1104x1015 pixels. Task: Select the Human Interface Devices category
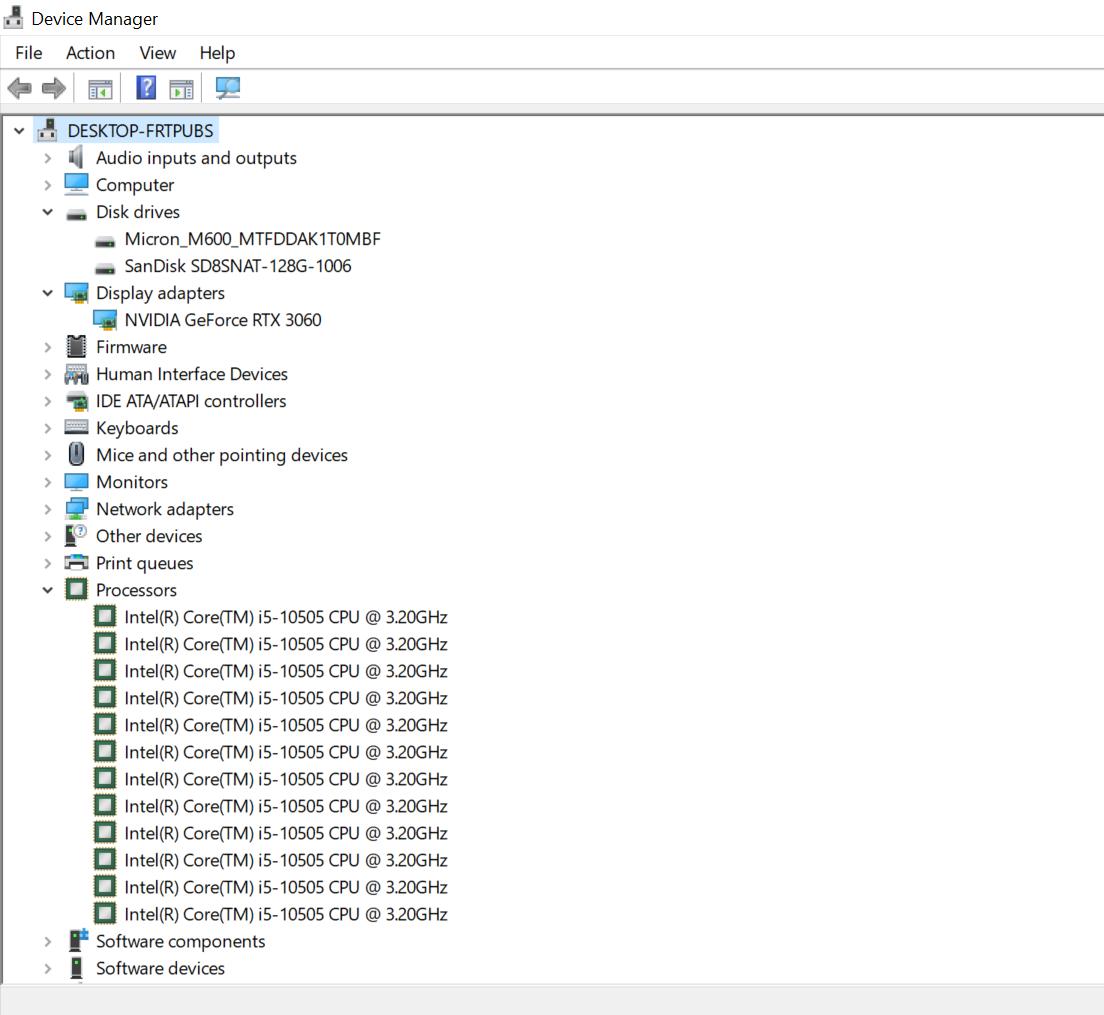191,373
